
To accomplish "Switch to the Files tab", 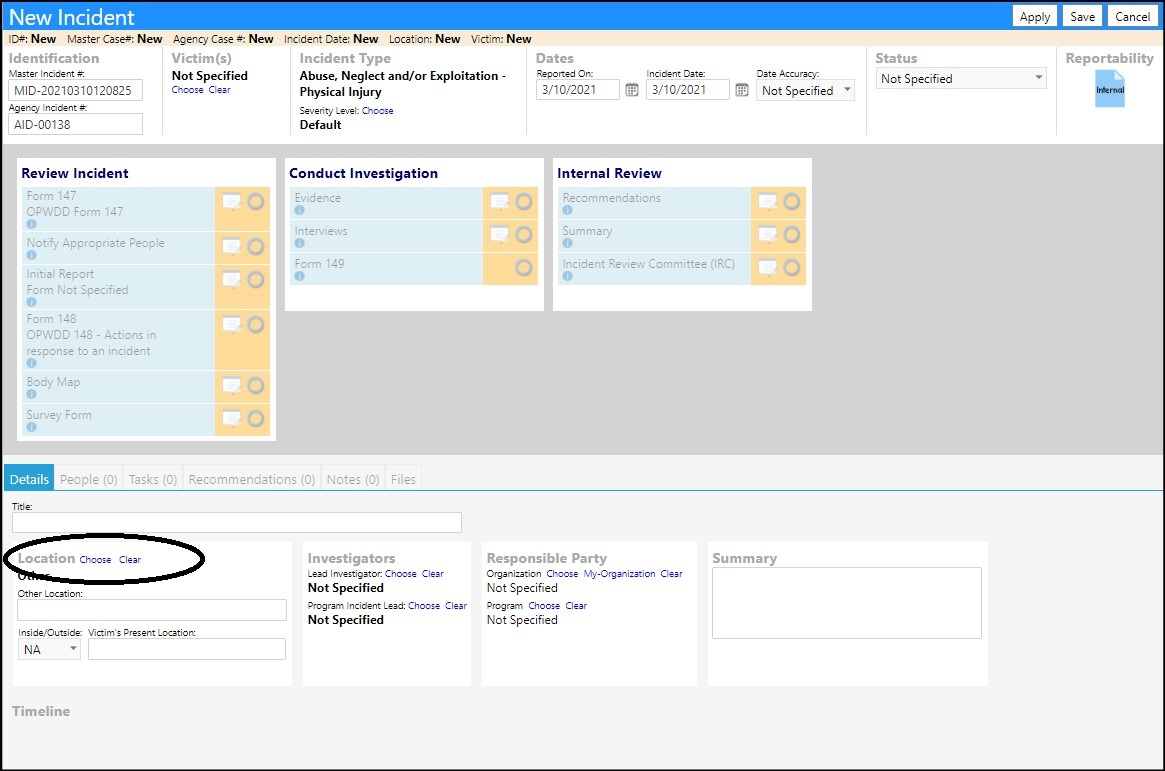I will point(403,479).
